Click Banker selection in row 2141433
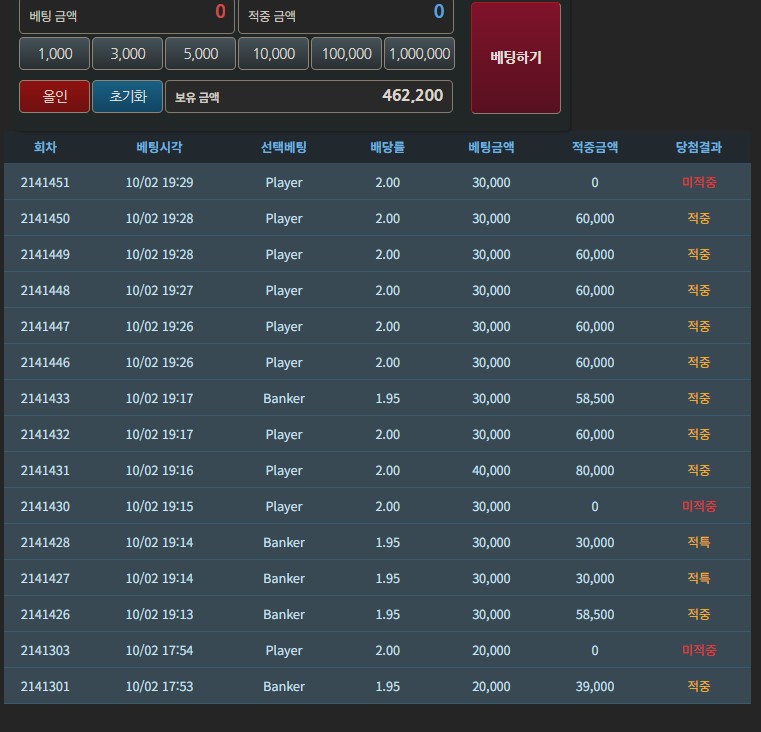 [x=284, y=399]
